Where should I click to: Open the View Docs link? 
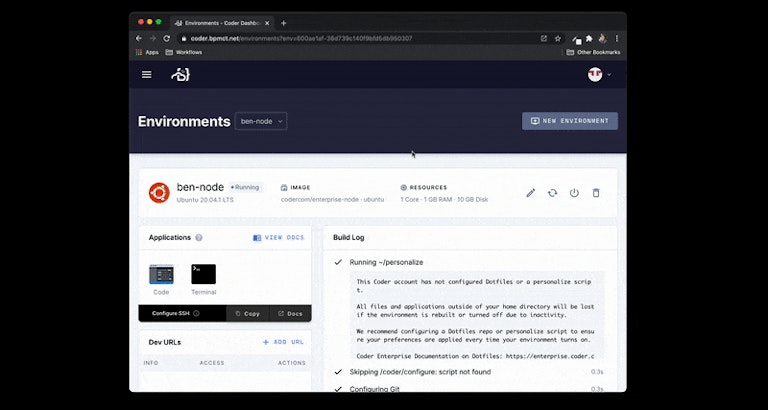(x=279, y=238)
